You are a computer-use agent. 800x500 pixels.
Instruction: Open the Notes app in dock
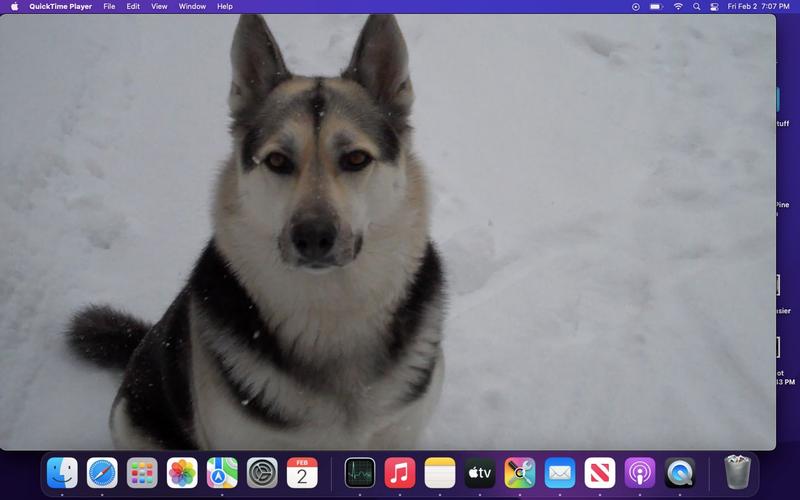440,472
